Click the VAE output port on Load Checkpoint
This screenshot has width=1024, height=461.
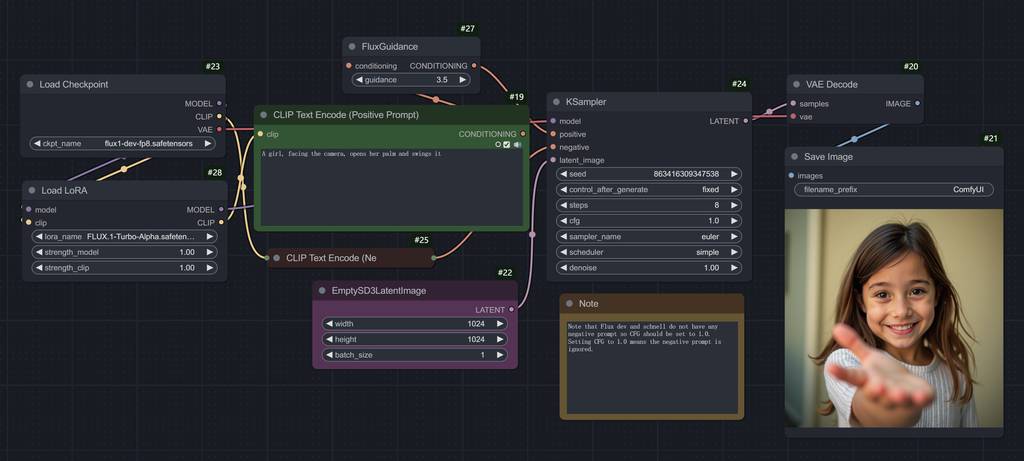220,129
